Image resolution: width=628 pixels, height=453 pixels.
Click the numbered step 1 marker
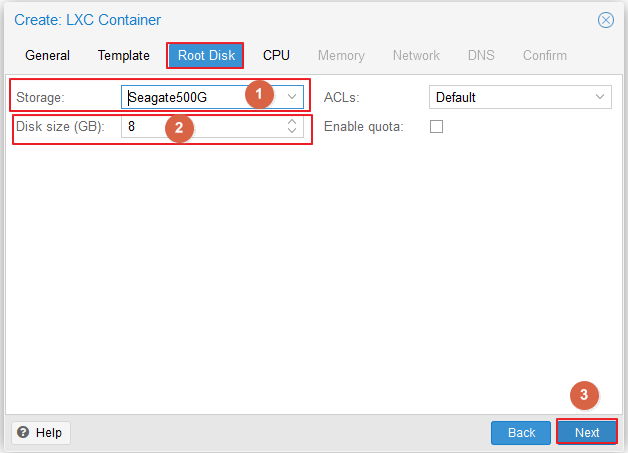tap(259, 94)
